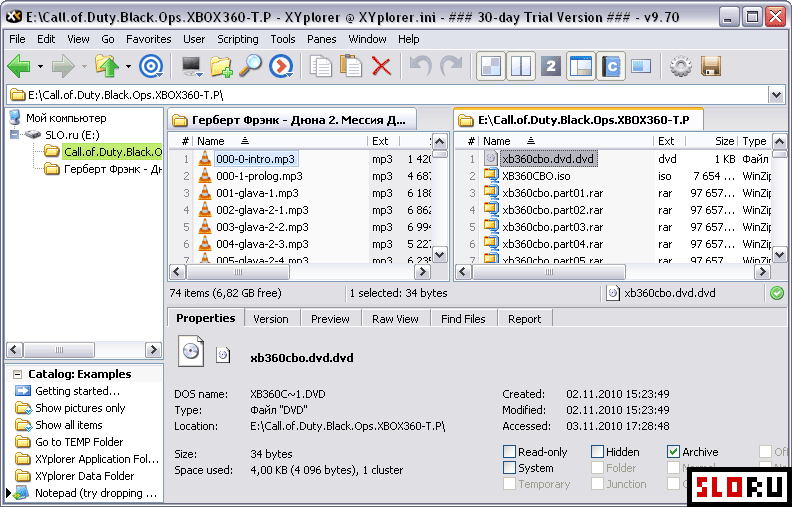The width and height of the screenshot is (792, 507).
Task: Click the Redo arrow icon
Action: pos(451,66)
